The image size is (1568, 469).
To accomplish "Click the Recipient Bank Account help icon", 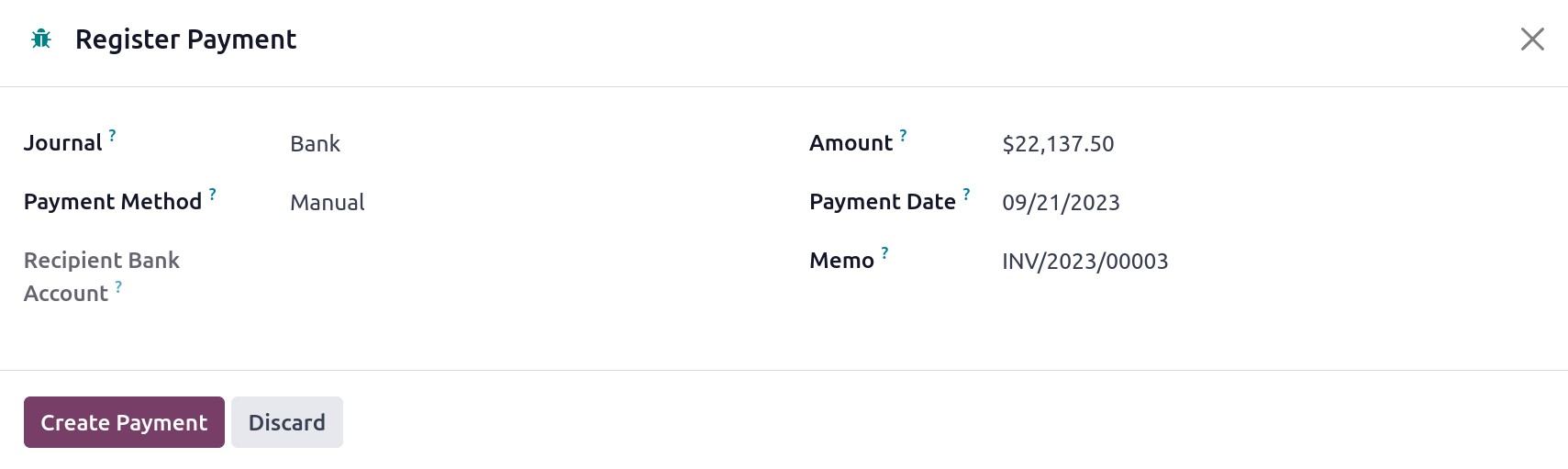I will coord(118,287).
